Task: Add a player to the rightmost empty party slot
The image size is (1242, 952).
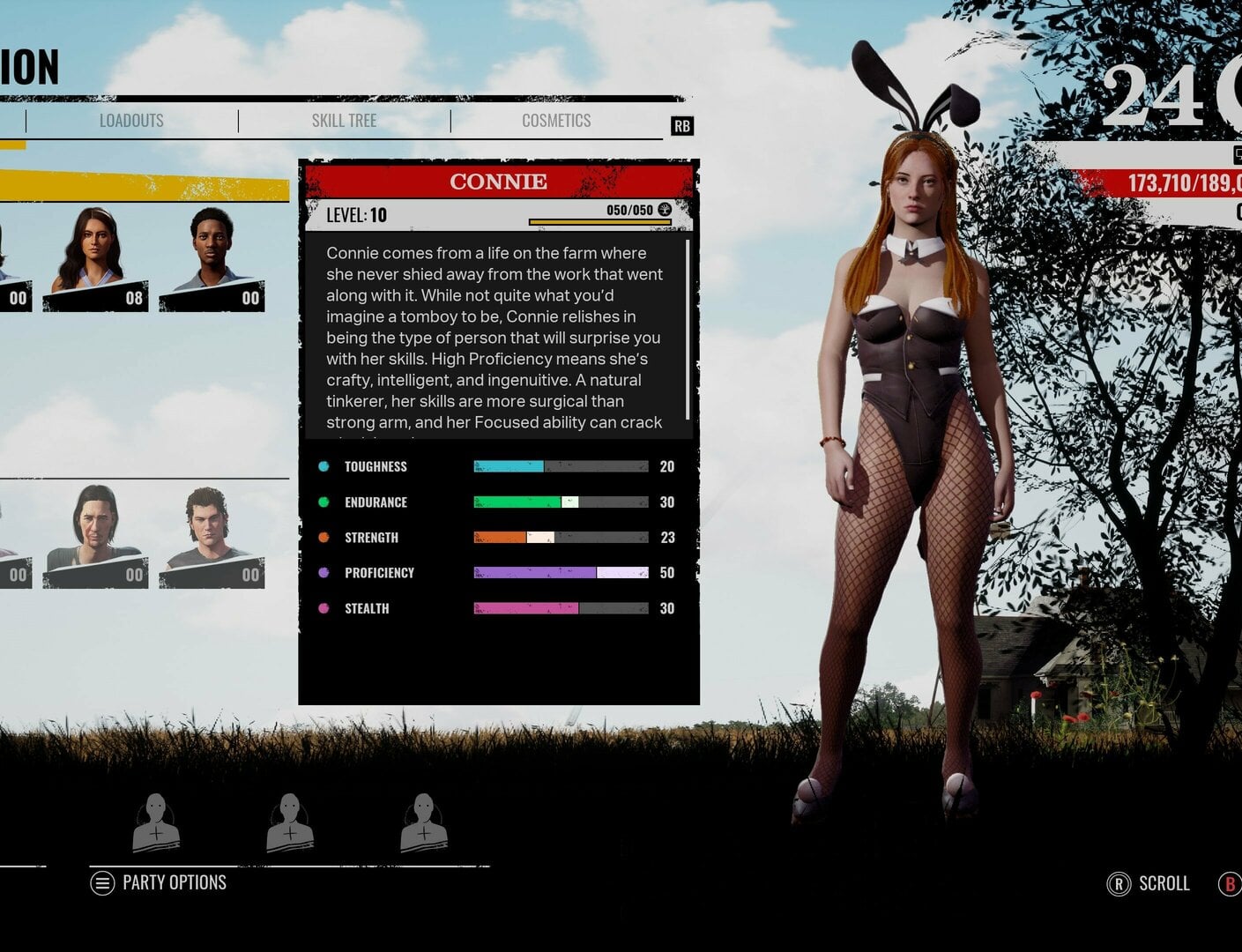Action: 424,823
